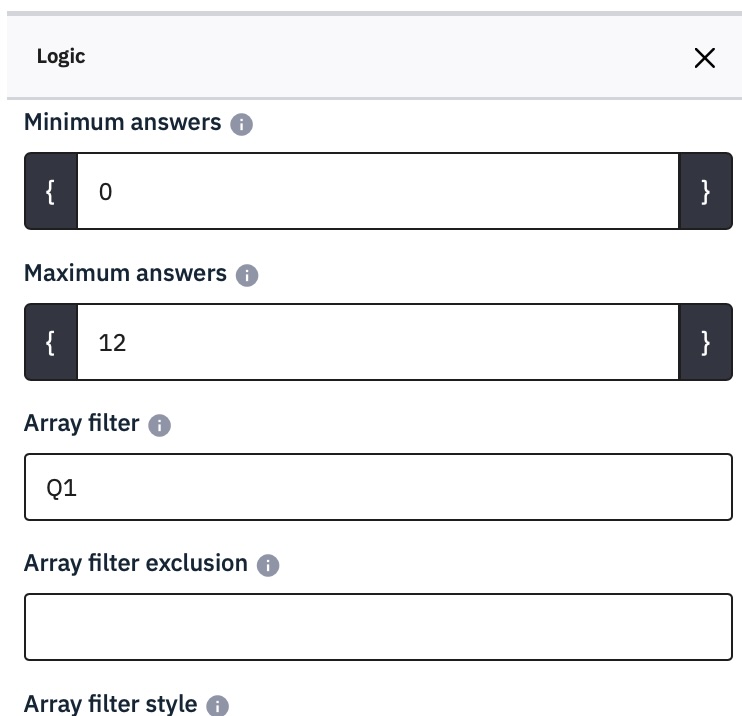Screen dimensions: 742x716
Task: Select the Array filter field containing Q1
Action: (x=378, y=487)
